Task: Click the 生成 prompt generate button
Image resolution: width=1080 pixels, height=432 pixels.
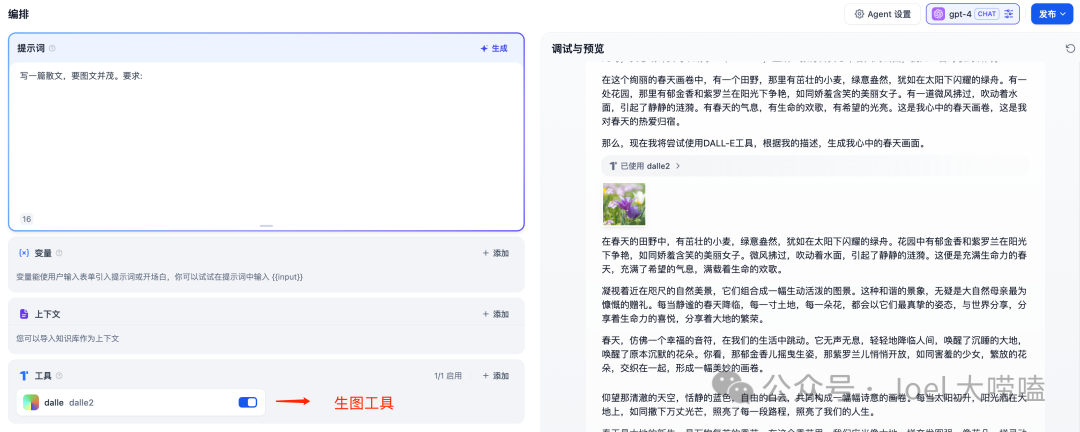Action: coord(494,48)
